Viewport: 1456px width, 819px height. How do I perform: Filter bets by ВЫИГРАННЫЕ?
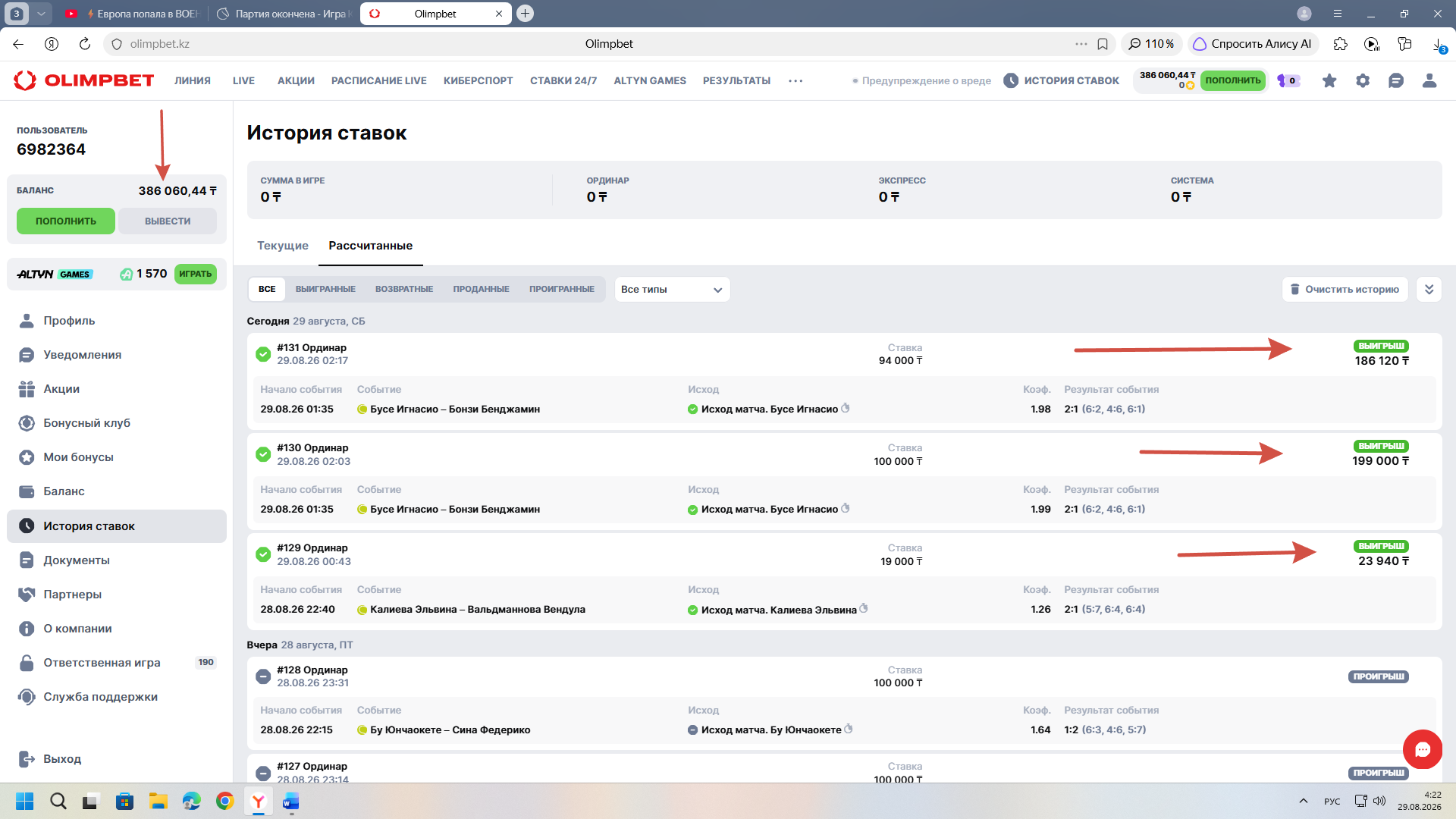[325, 289]
